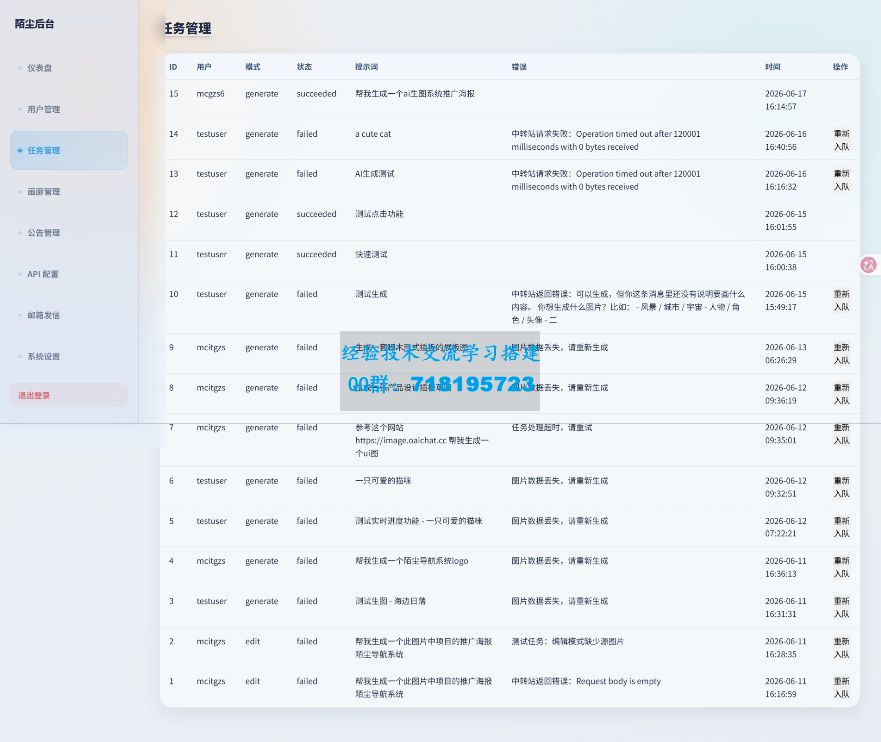Click error '编辑模式缺少源图片' in row 2
Screen dimensions: 881x742
pos(588,641)
